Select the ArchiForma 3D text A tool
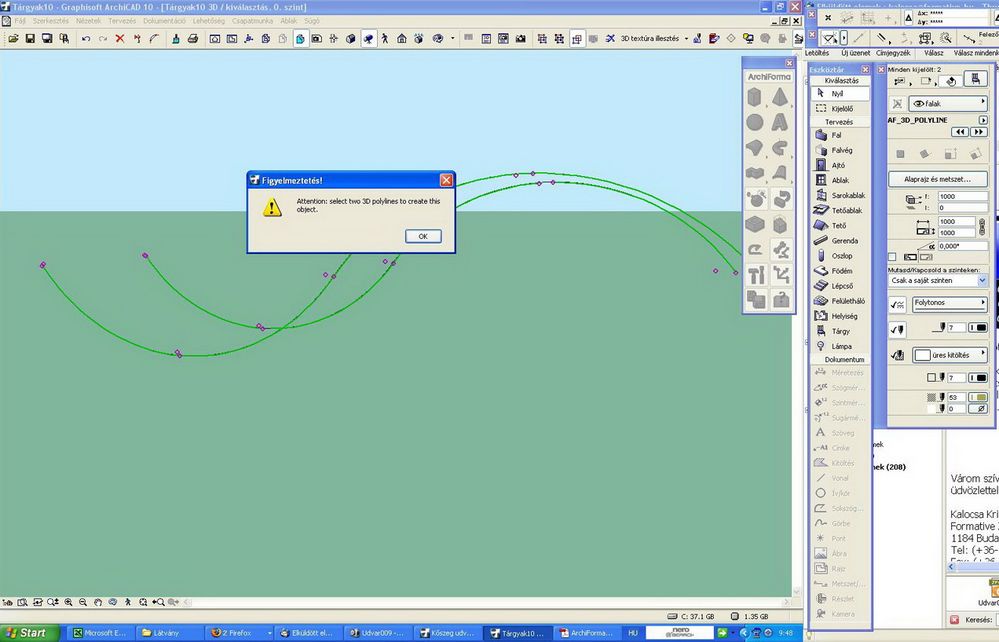 pyautogui.click(x=780, y=122)
